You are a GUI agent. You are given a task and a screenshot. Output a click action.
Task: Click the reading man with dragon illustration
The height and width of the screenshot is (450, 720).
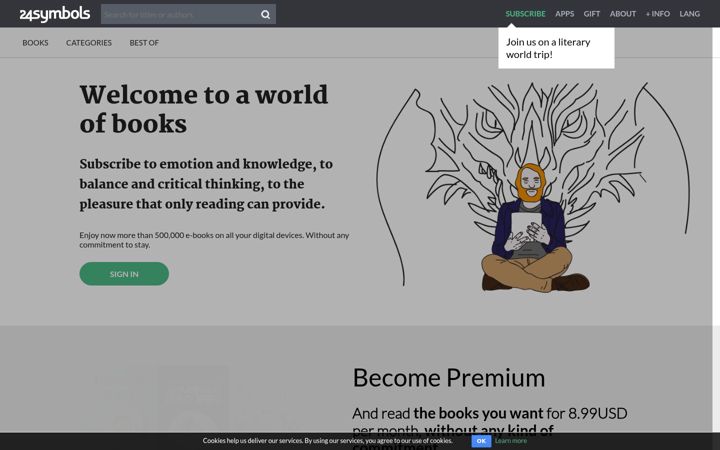(533, 187)
